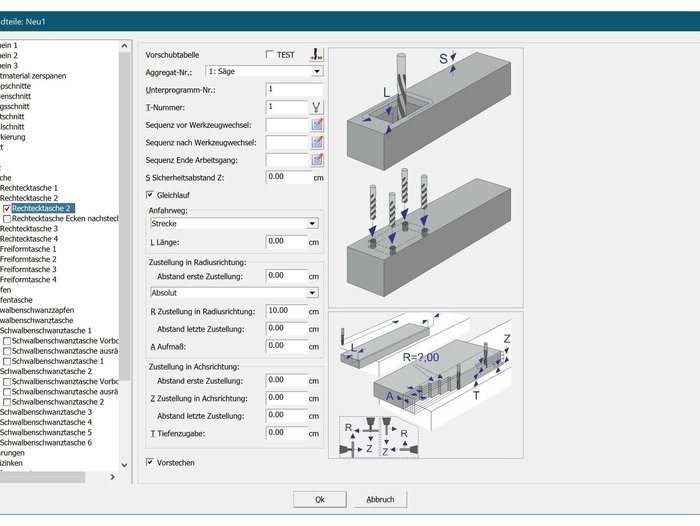Select Freiformtasche 1 in the tree
Viewport: 700px width, 526px height.
point(29,249)
